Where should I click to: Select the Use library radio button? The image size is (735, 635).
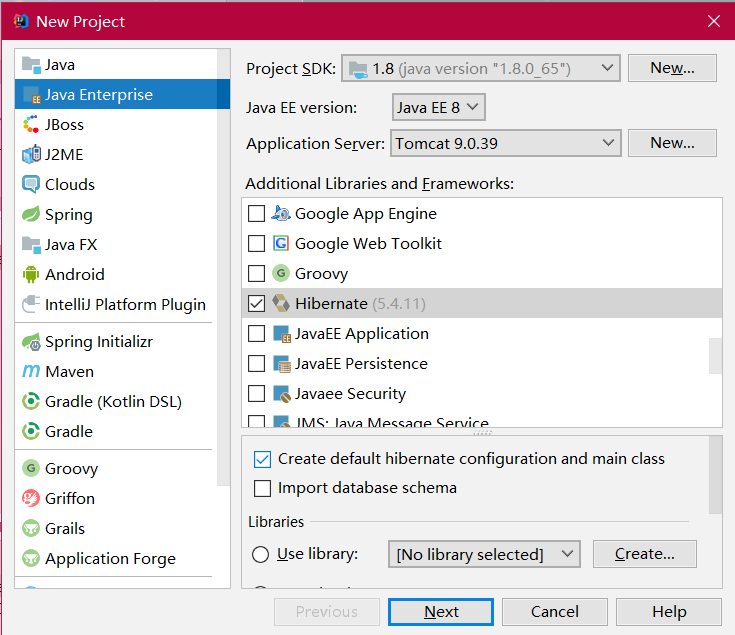click(261, 554)
